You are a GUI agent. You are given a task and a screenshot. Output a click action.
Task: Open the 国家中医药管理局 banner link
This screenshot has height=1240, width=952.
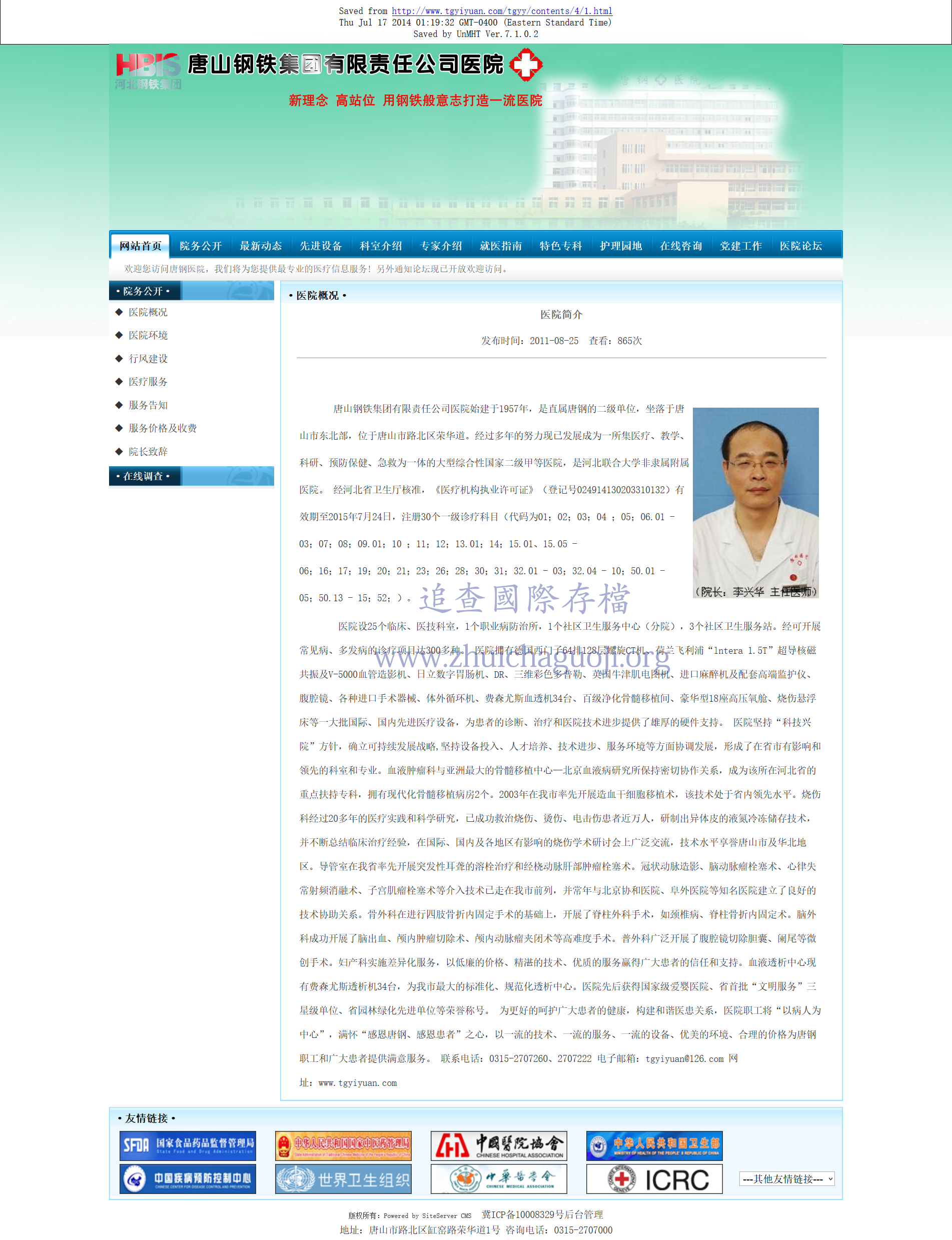pos(343,1145)
